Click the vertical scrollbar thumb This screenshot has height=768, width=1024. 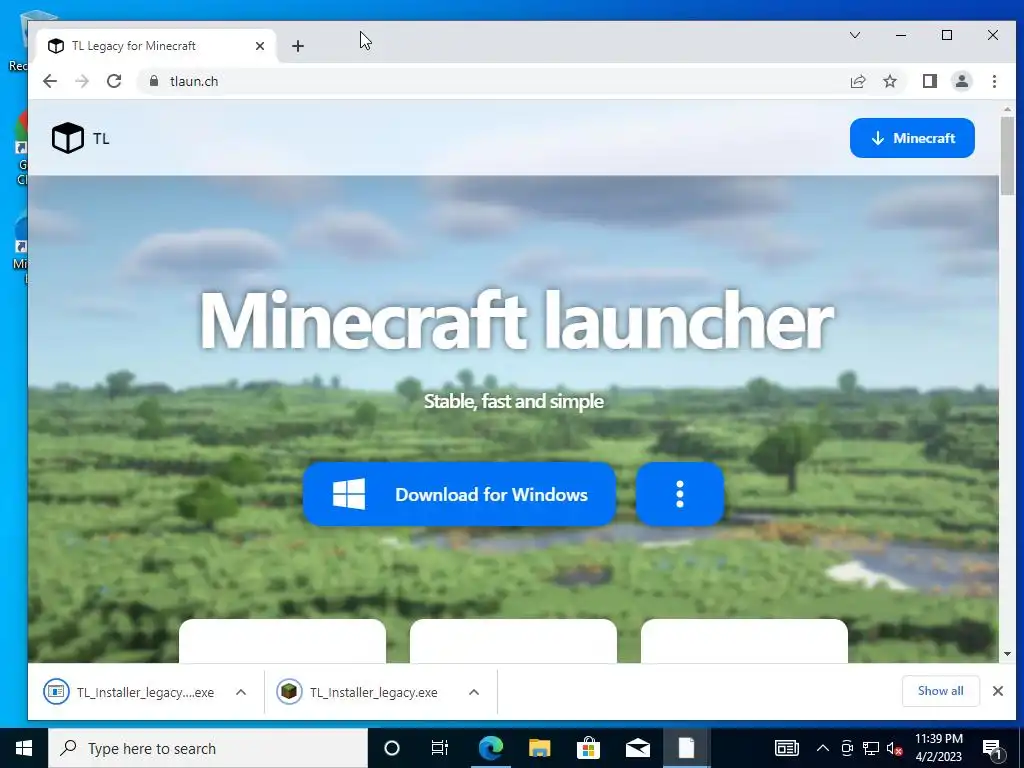pyautogui.click(x=1006, y=155)
